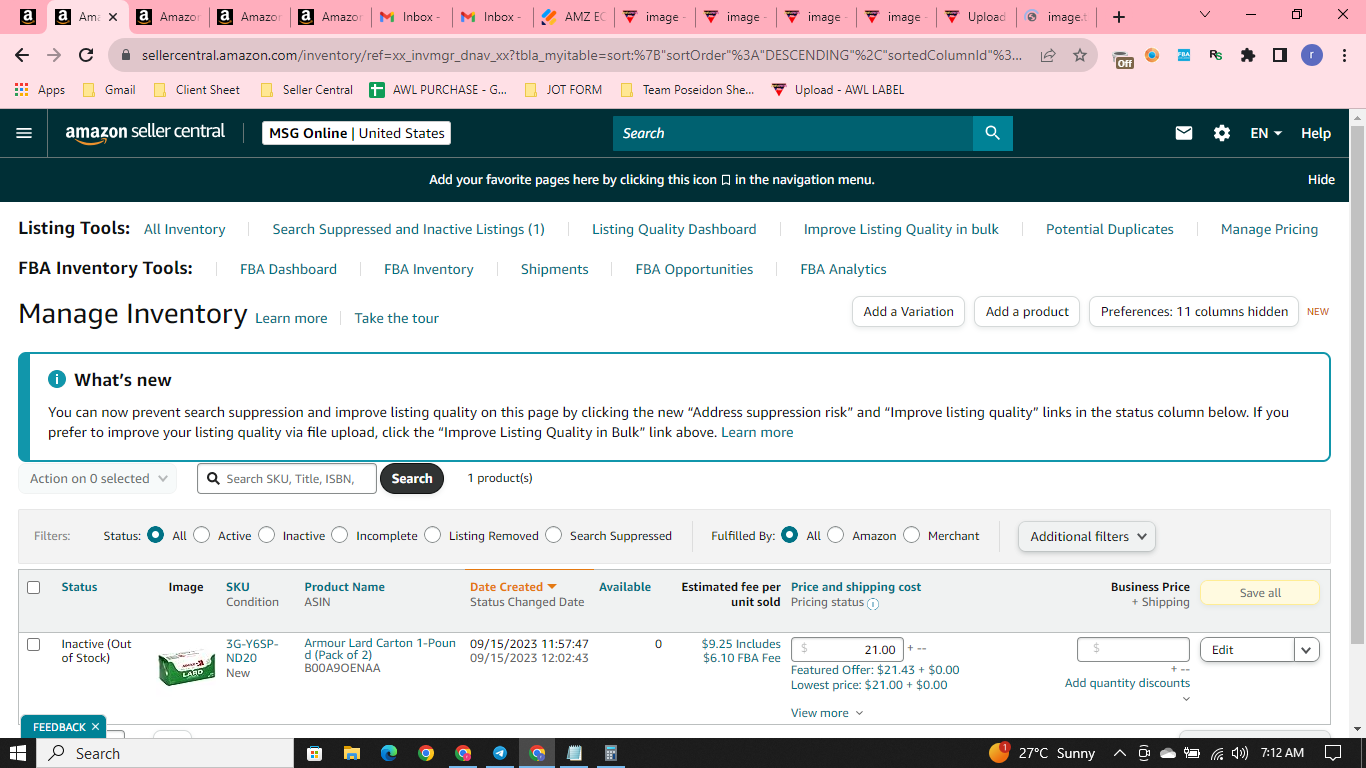Open the Help menu in Seller Central

coord(1316,133)
